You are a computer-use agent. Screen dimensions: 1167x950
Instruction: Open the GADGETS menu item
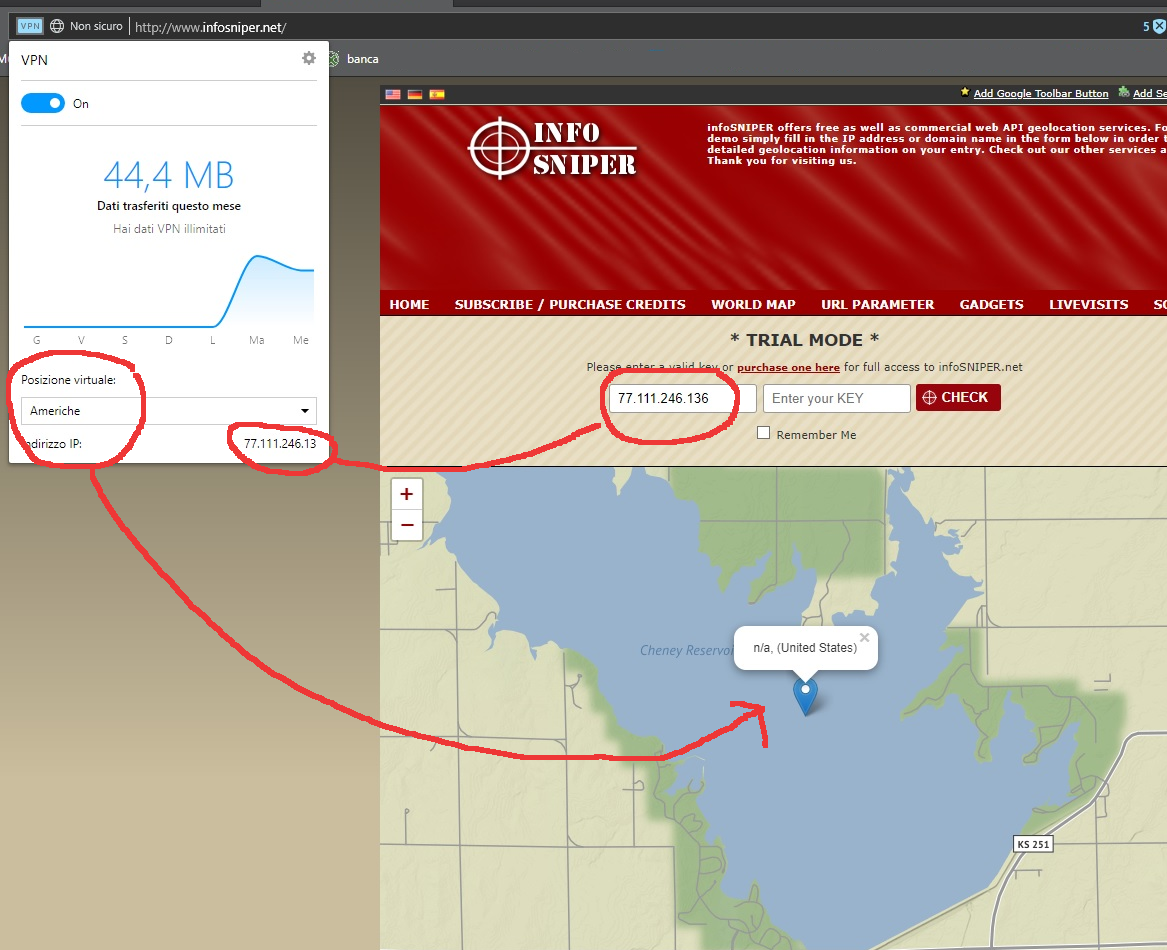tap(991, 305)
